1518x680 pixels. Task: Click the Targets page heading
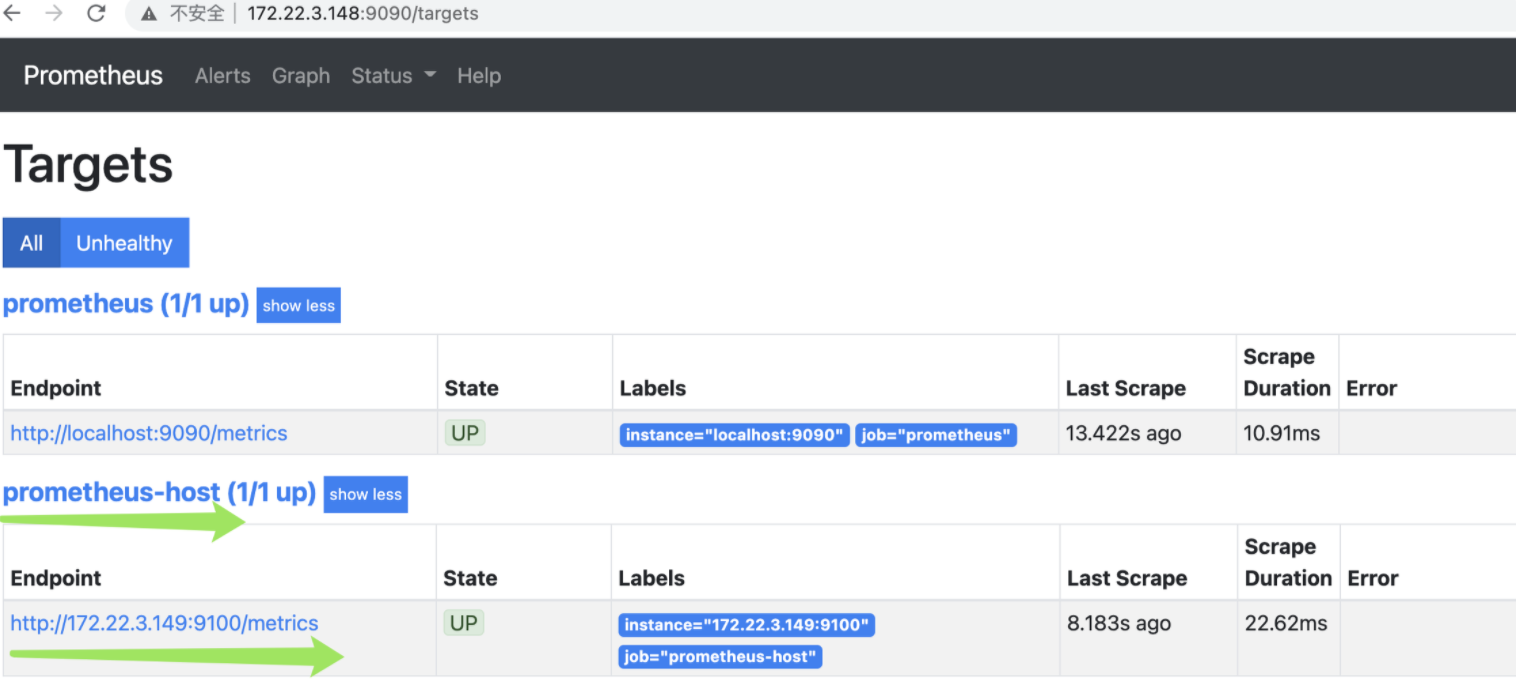tap(89, 165)
